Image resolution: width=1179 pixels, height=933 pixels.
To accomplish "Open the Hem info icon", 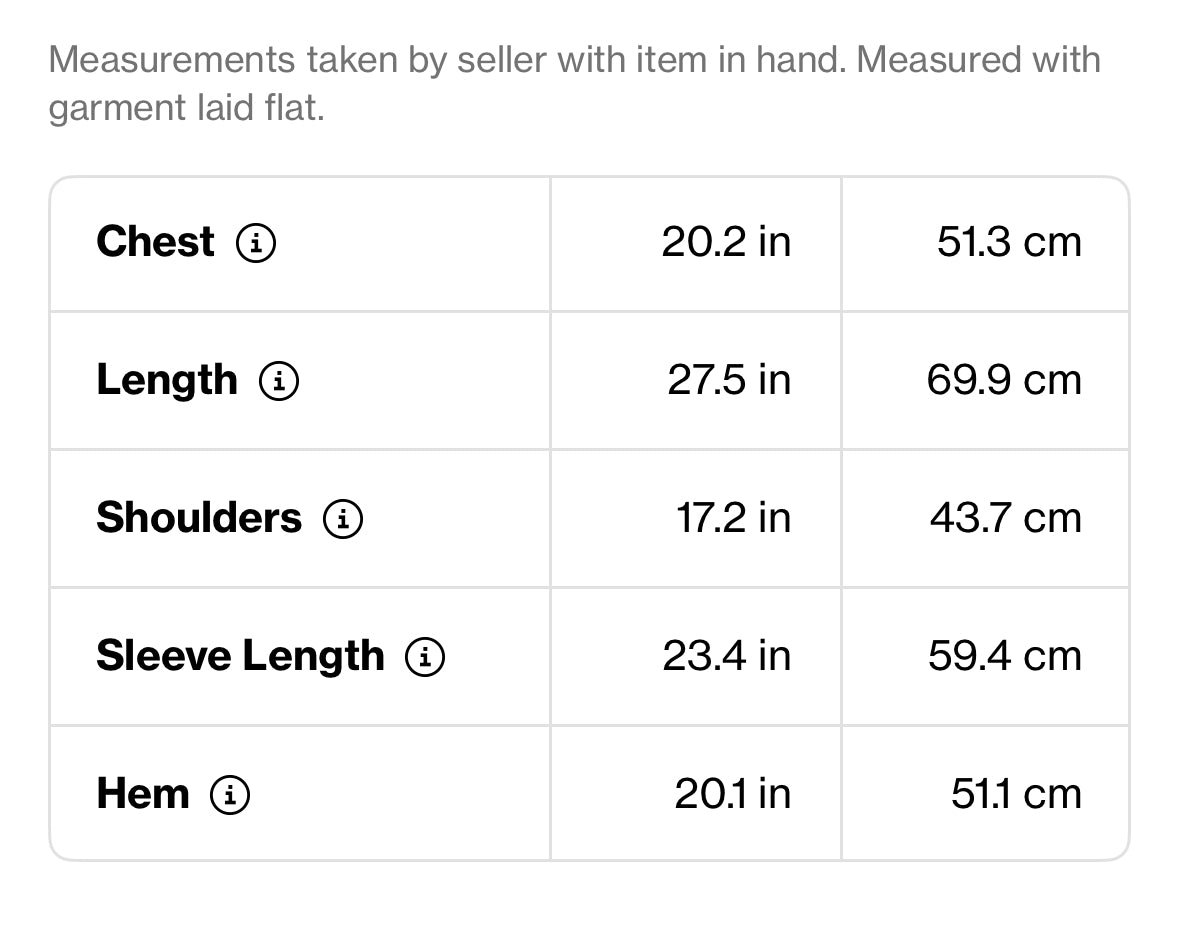I will tap(229, 795).
